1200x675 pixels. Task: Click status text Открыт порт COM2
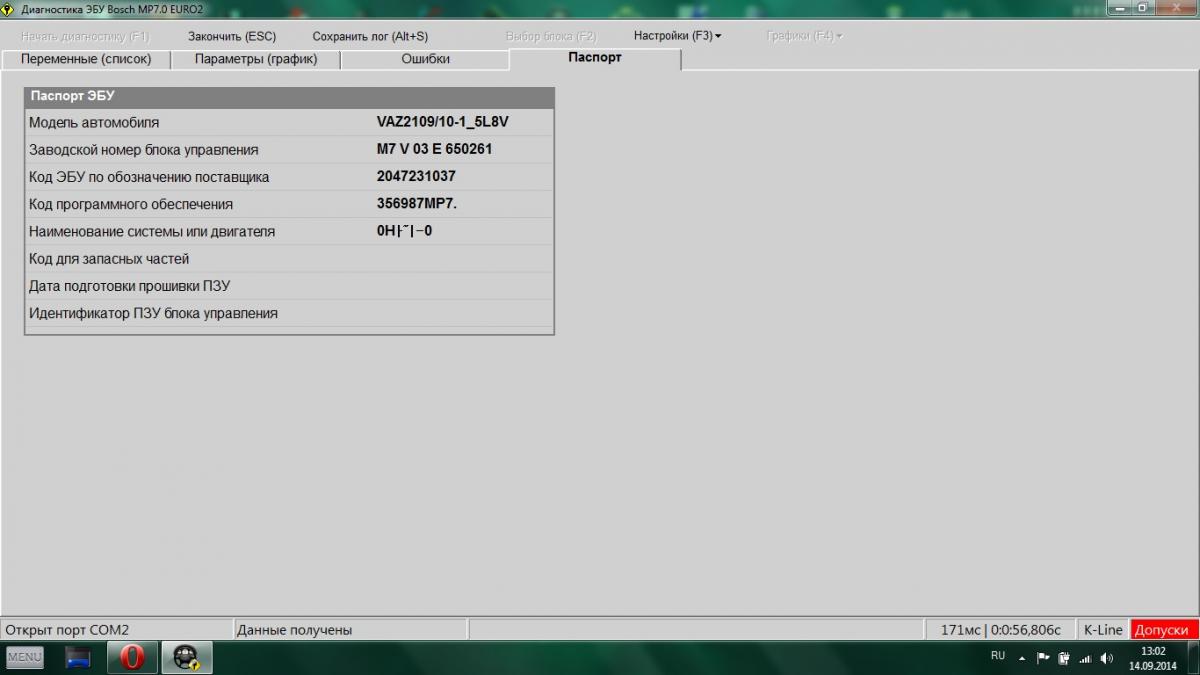[67, 630]
